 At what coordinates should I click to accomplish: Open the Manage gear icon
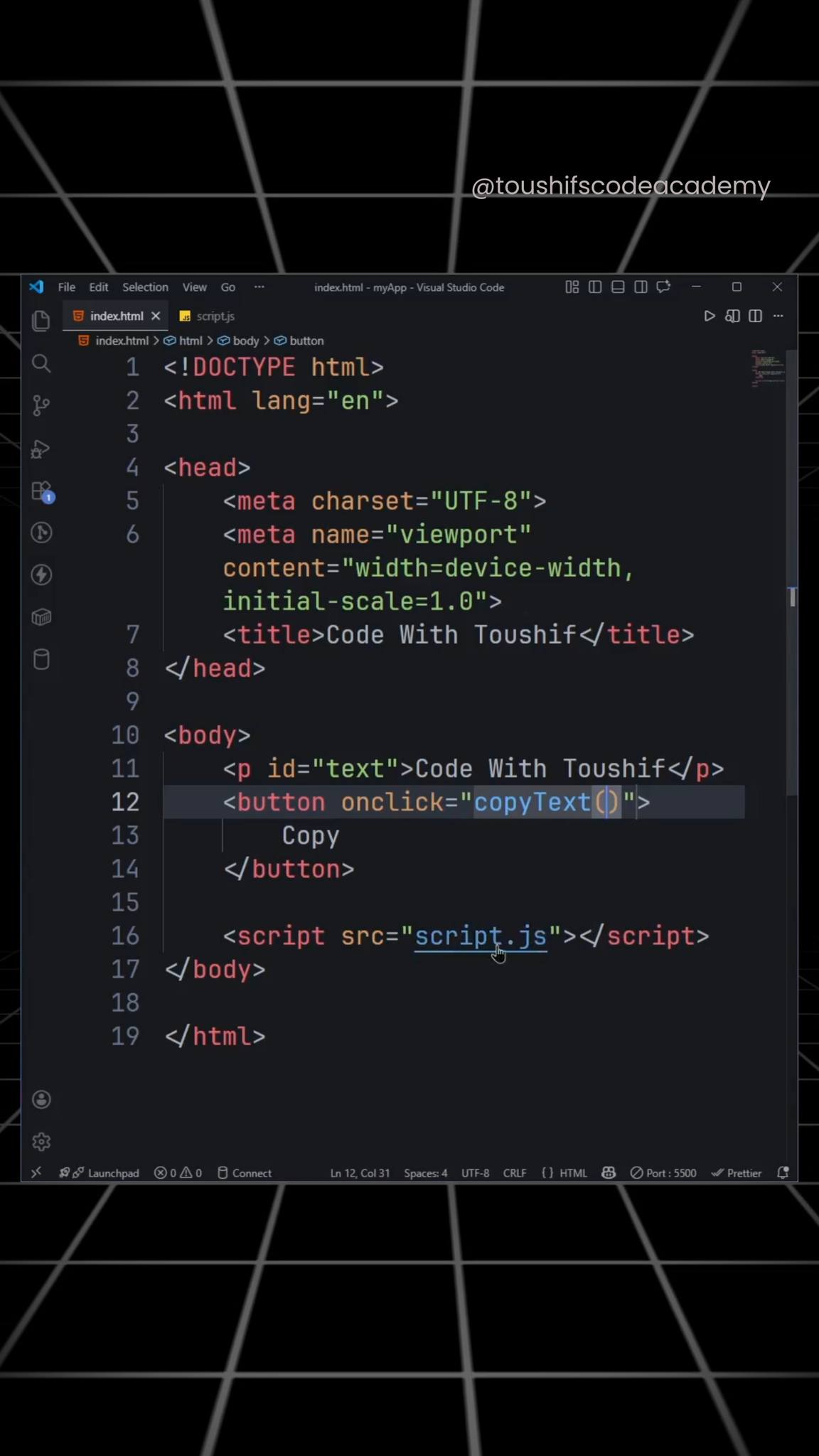pos(41,1142)
